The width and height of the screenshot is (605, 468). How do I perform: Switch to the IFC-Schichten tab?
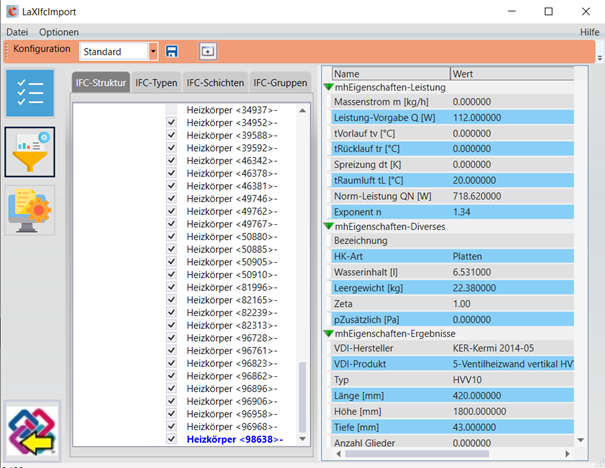215,83
